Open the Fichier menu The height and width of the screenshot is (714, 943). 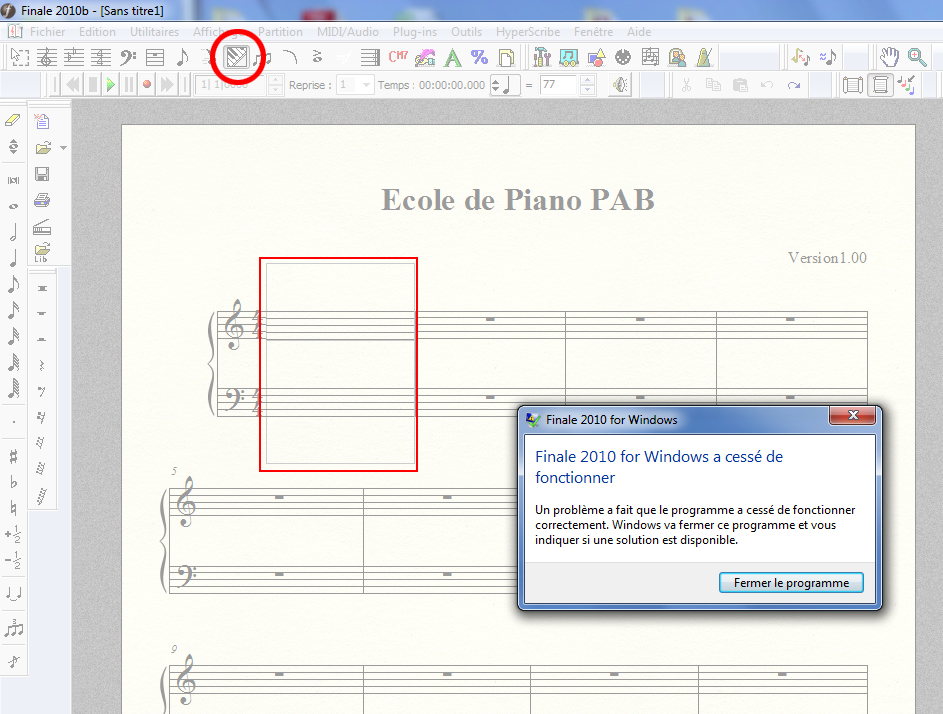tap(47, 32)
